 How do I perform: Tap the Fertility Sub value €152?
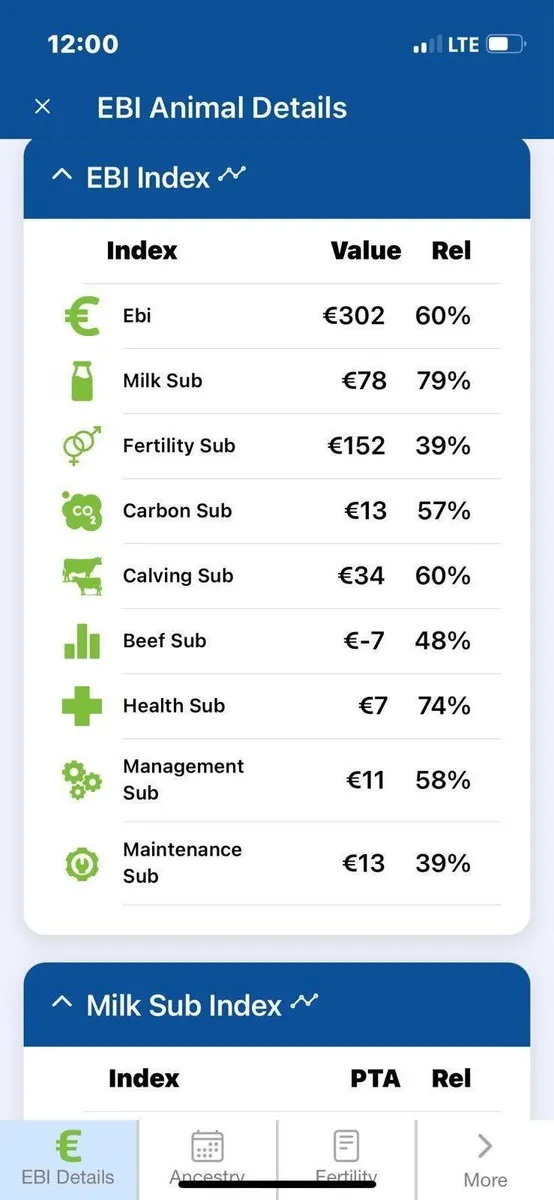point(356,446)
